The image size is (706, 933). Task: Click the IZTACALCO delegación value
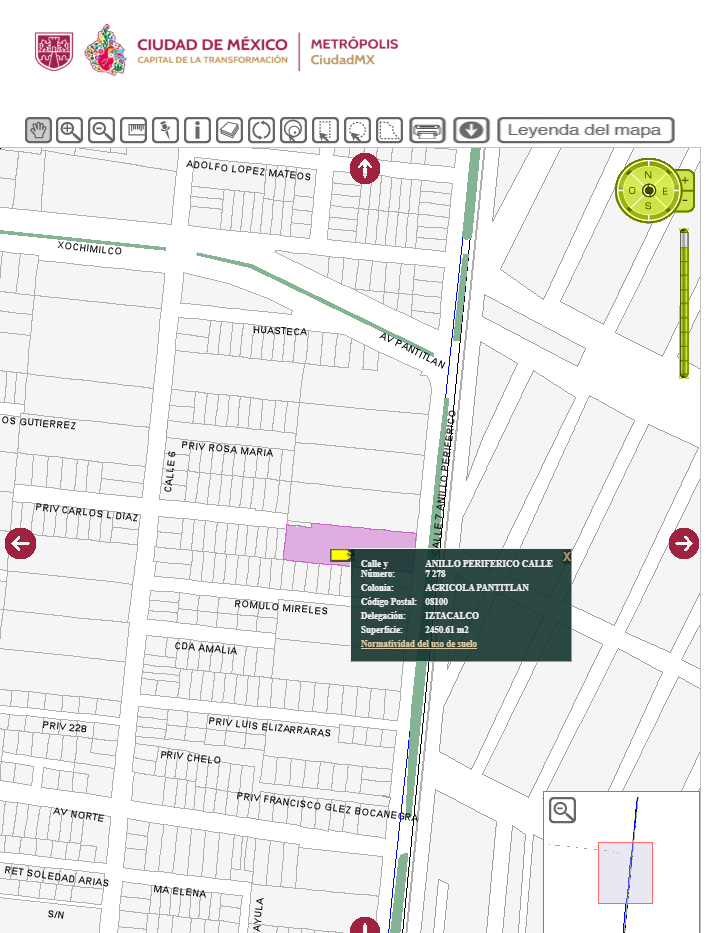pyautogui.click(x=451, y=616)
